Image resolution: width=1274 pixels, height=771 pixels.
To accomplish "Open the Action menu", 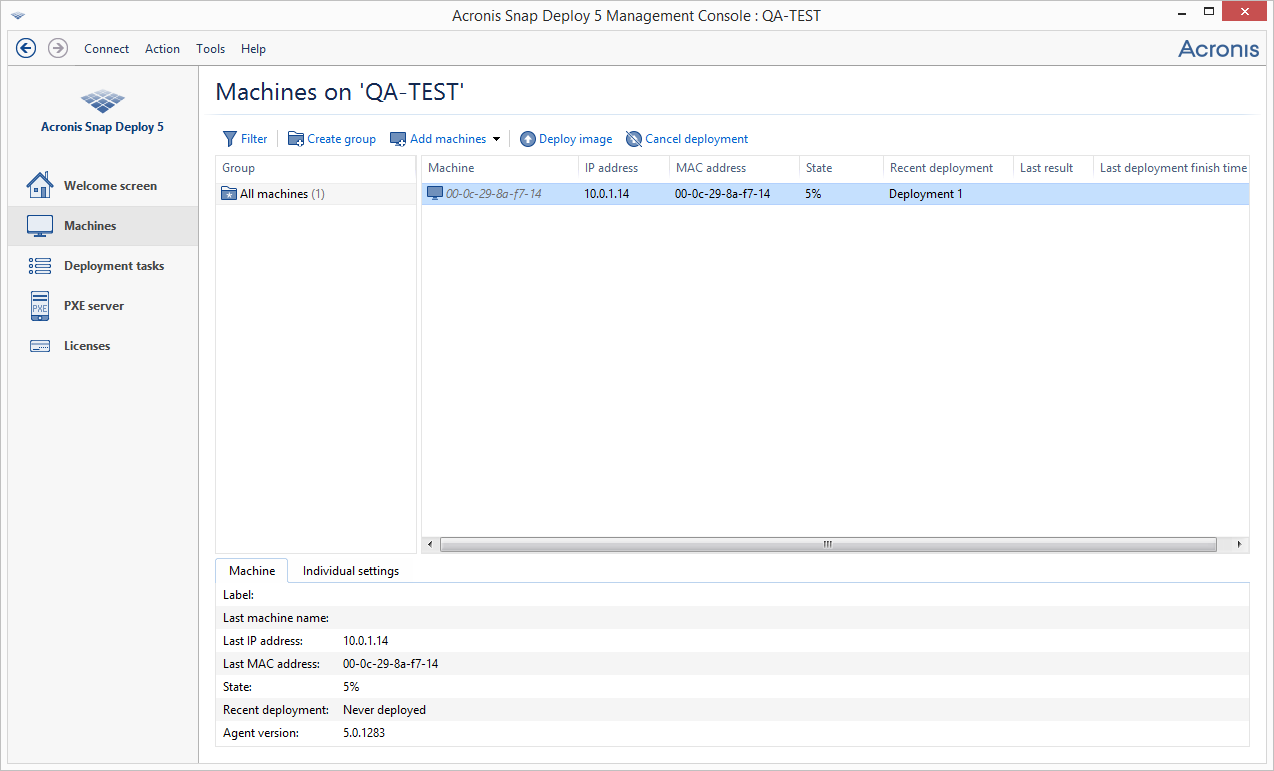I will pyautogui.click(x=162, y=49).
